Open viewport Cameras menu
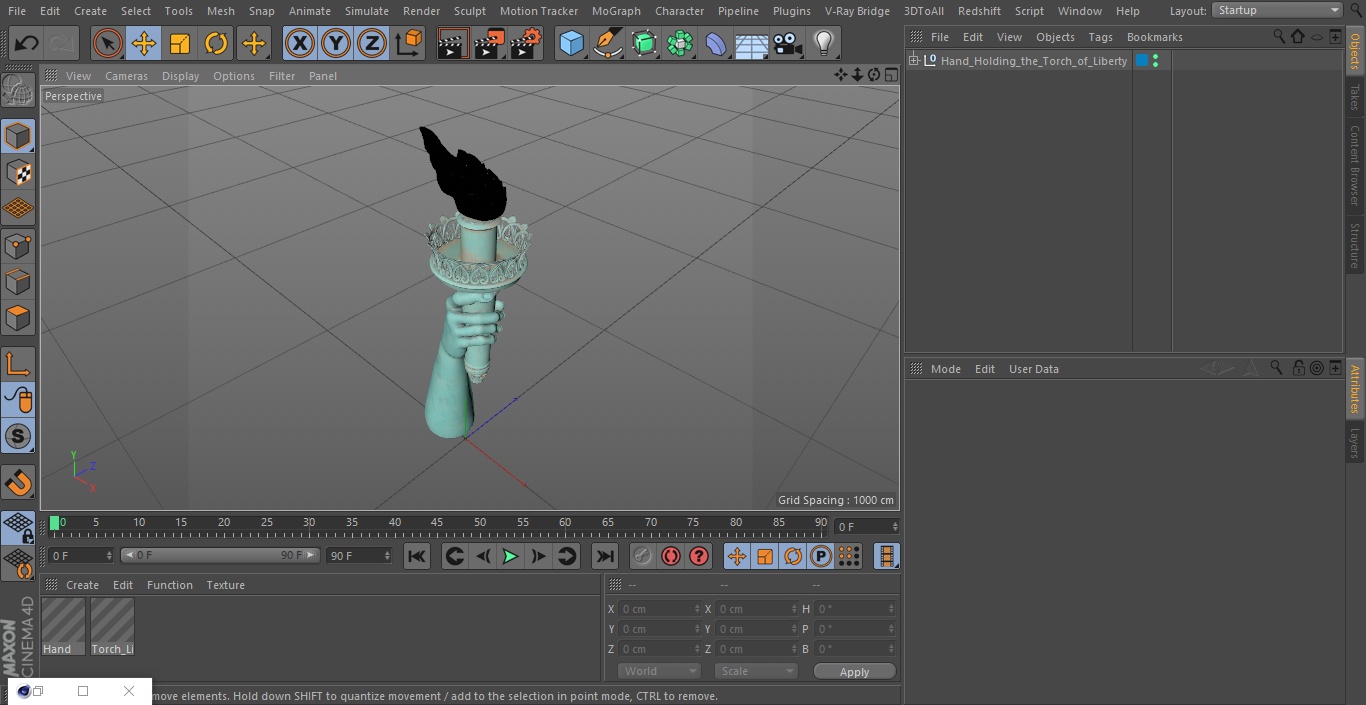The height and width of the screenshot is (705, 1366). tap(126, 76)
